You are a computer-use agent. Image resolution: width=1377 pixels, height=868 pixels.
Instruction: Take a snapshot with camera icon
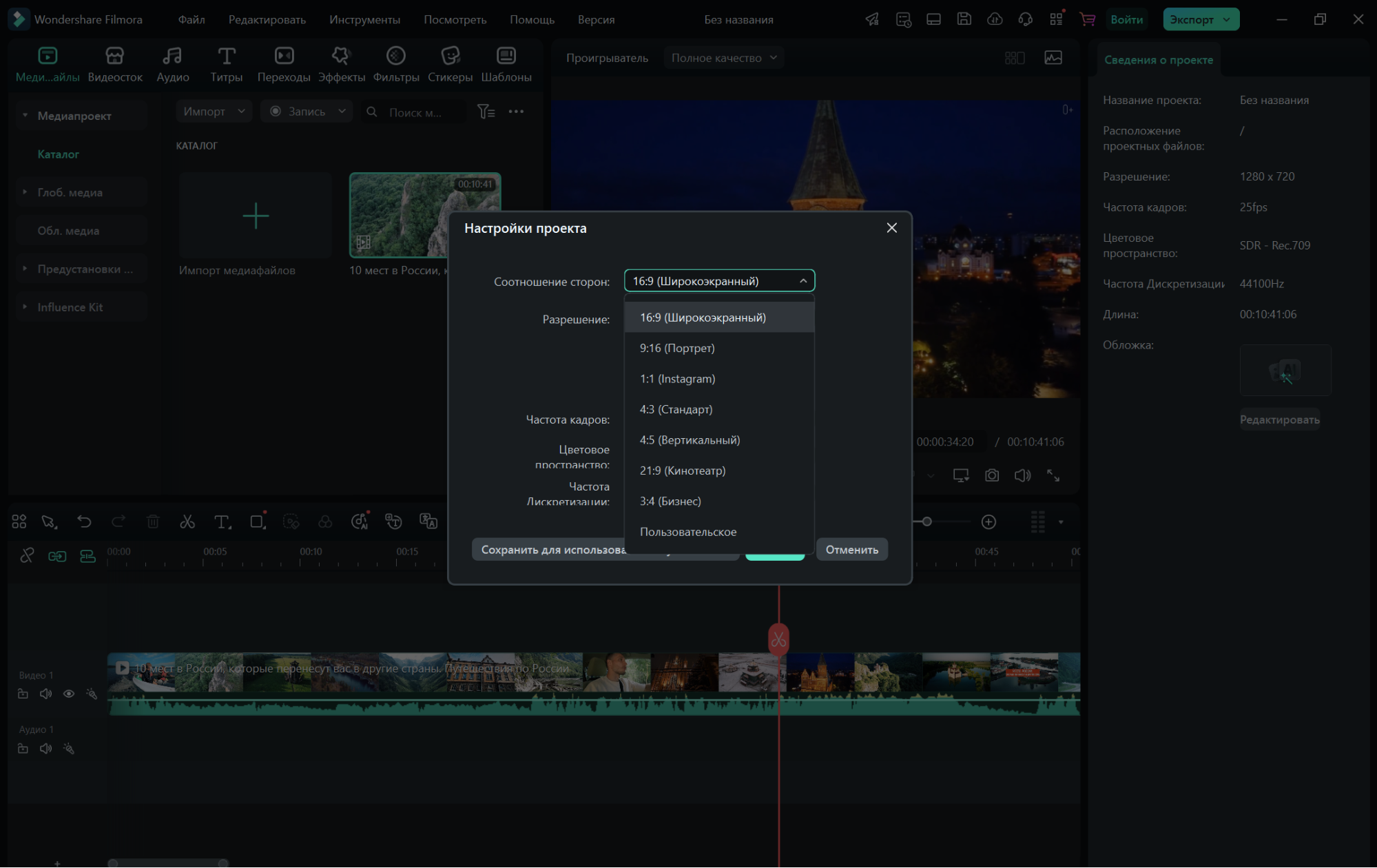992,475
